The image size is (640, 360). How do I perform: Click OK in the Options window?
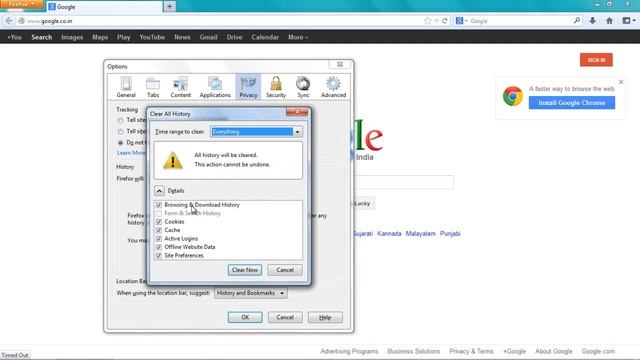click(x=245, y=317)
